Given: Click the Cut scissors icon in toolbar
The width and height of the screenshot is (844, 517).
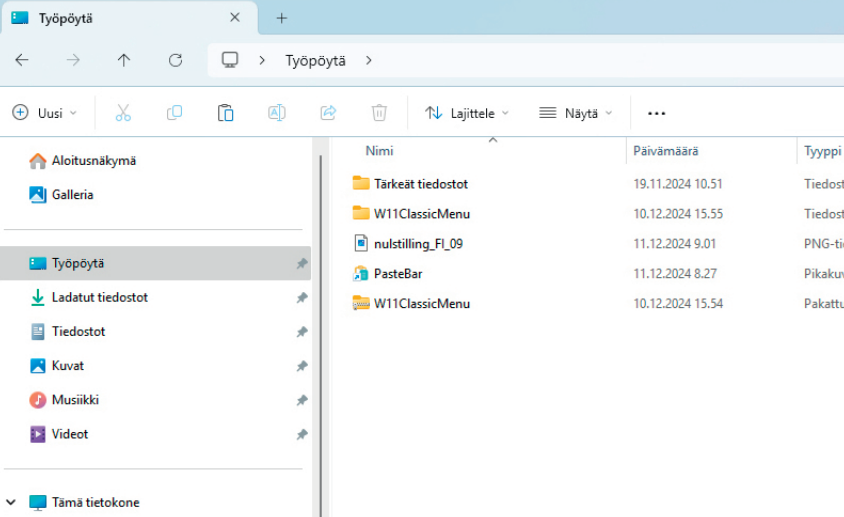Looking at the screenshot, I should (x=123, y=113).
